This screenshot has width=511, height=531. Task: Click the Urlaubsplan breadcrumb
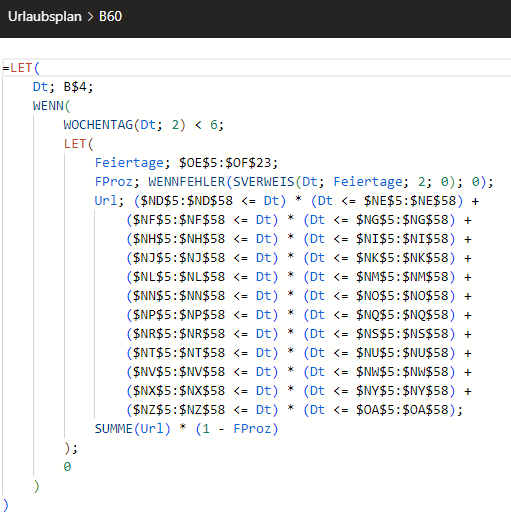[x=45, y=17]
